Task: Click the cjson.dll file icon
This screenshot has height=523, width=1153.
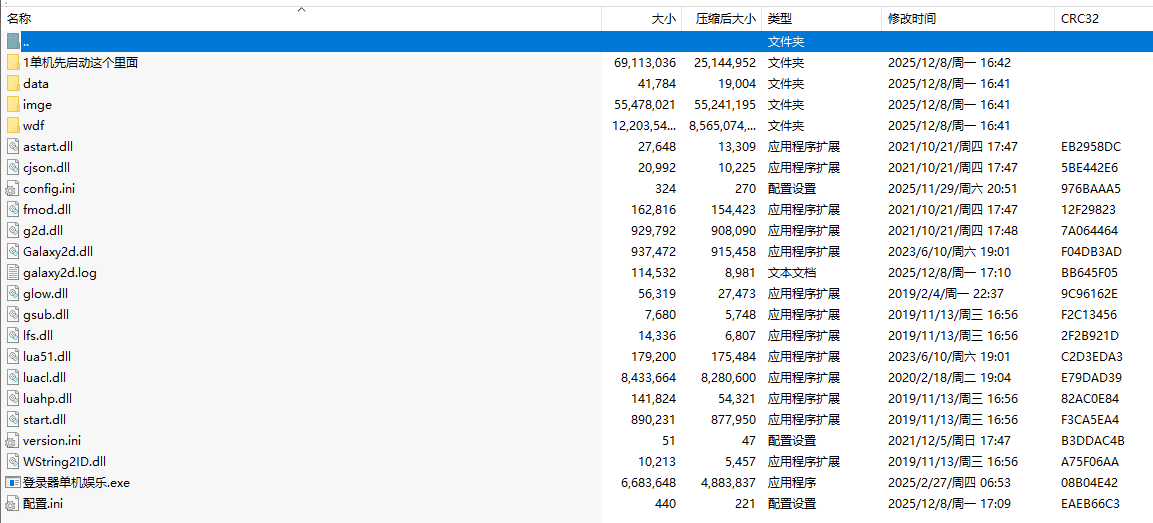Action: 13,168
